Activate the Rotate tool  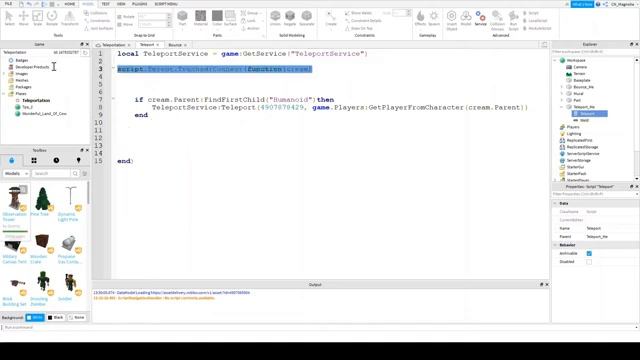point(52,18)
